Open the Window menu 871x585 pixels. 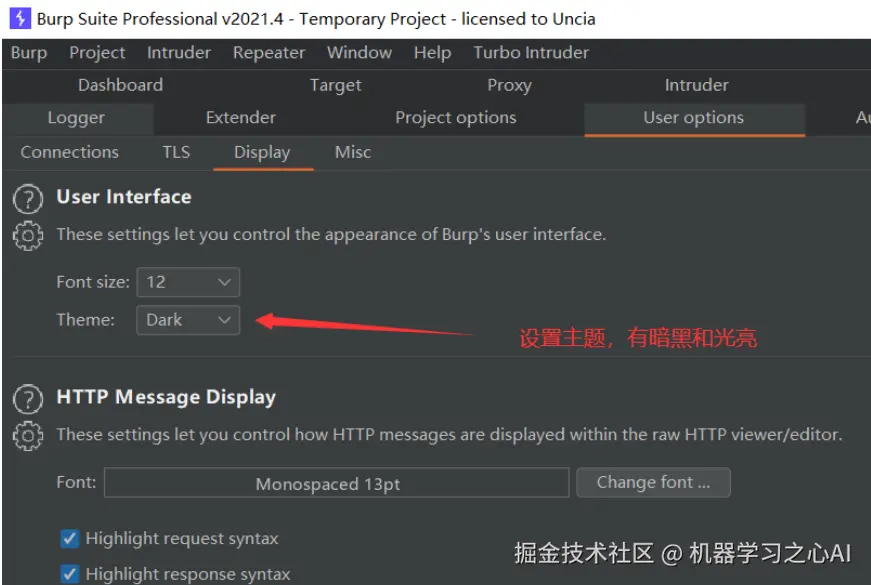359,53
